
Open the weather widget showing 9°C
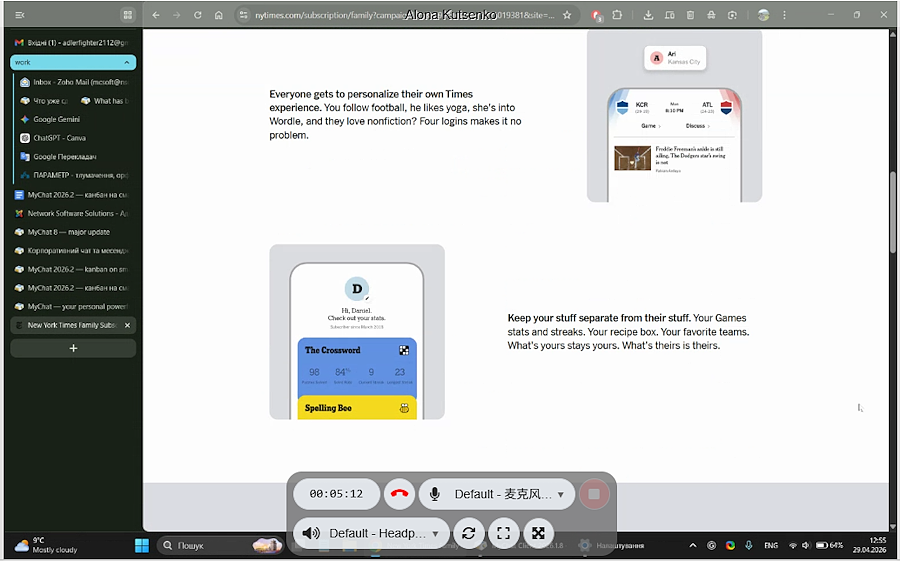[x=46, y=545]
